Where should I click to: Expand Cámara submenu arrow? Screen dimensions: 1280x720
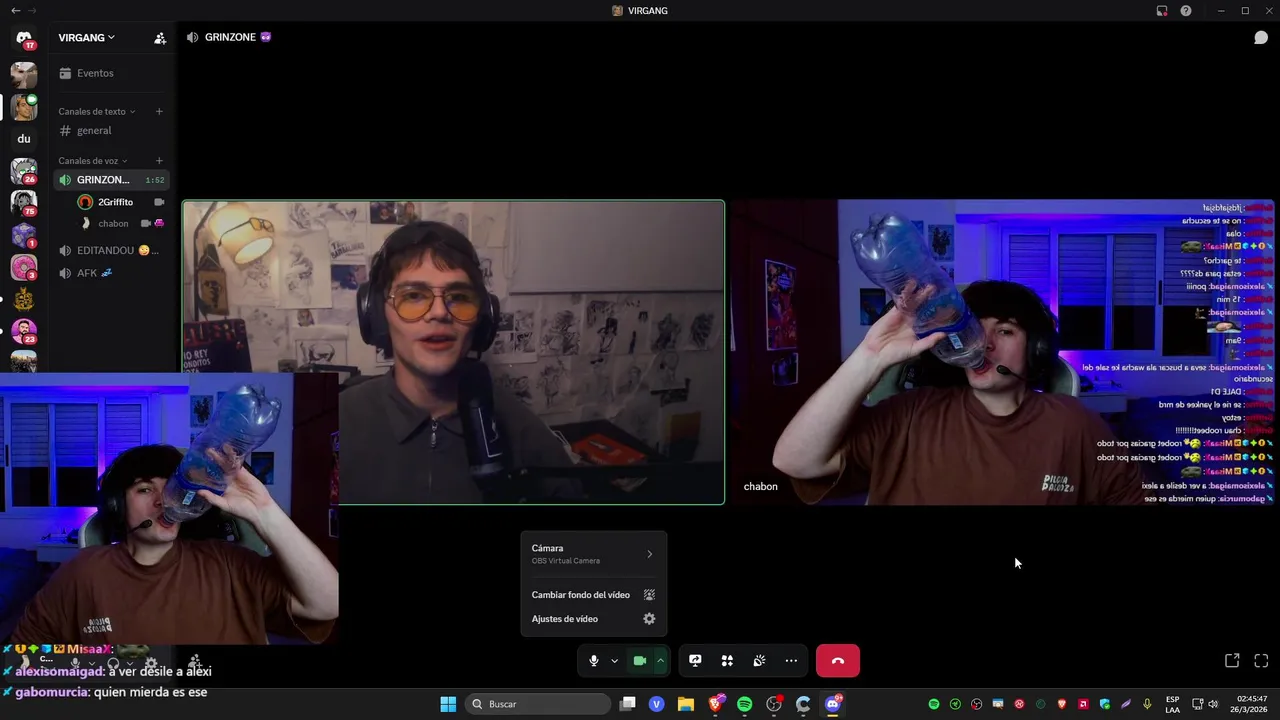649,554
